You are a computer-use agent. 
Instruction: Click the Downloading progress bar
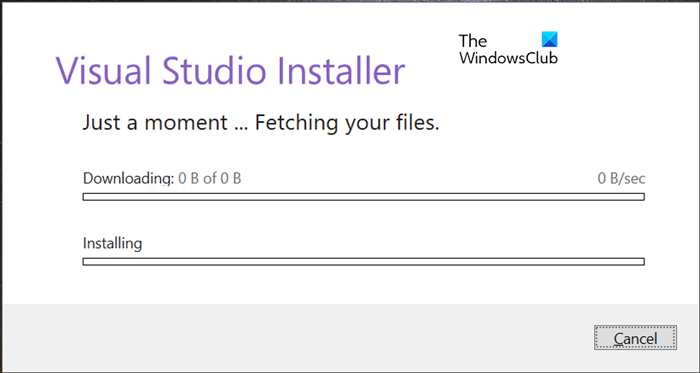[363, 197]
